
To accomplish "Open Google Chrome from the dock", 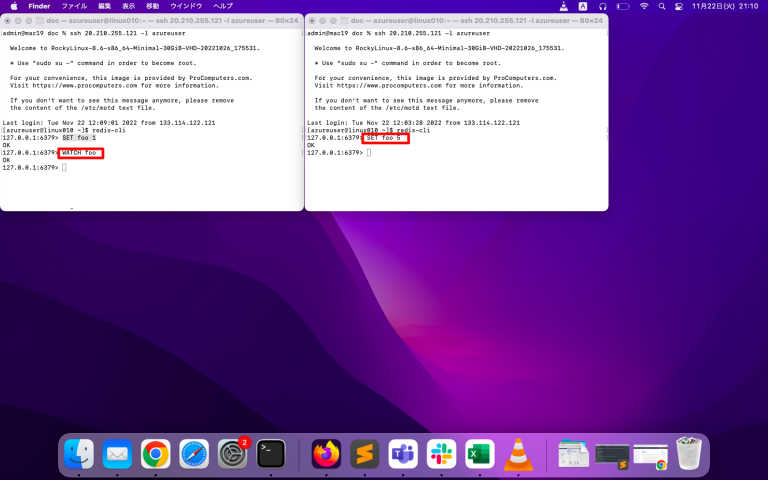I will point(155,455).
